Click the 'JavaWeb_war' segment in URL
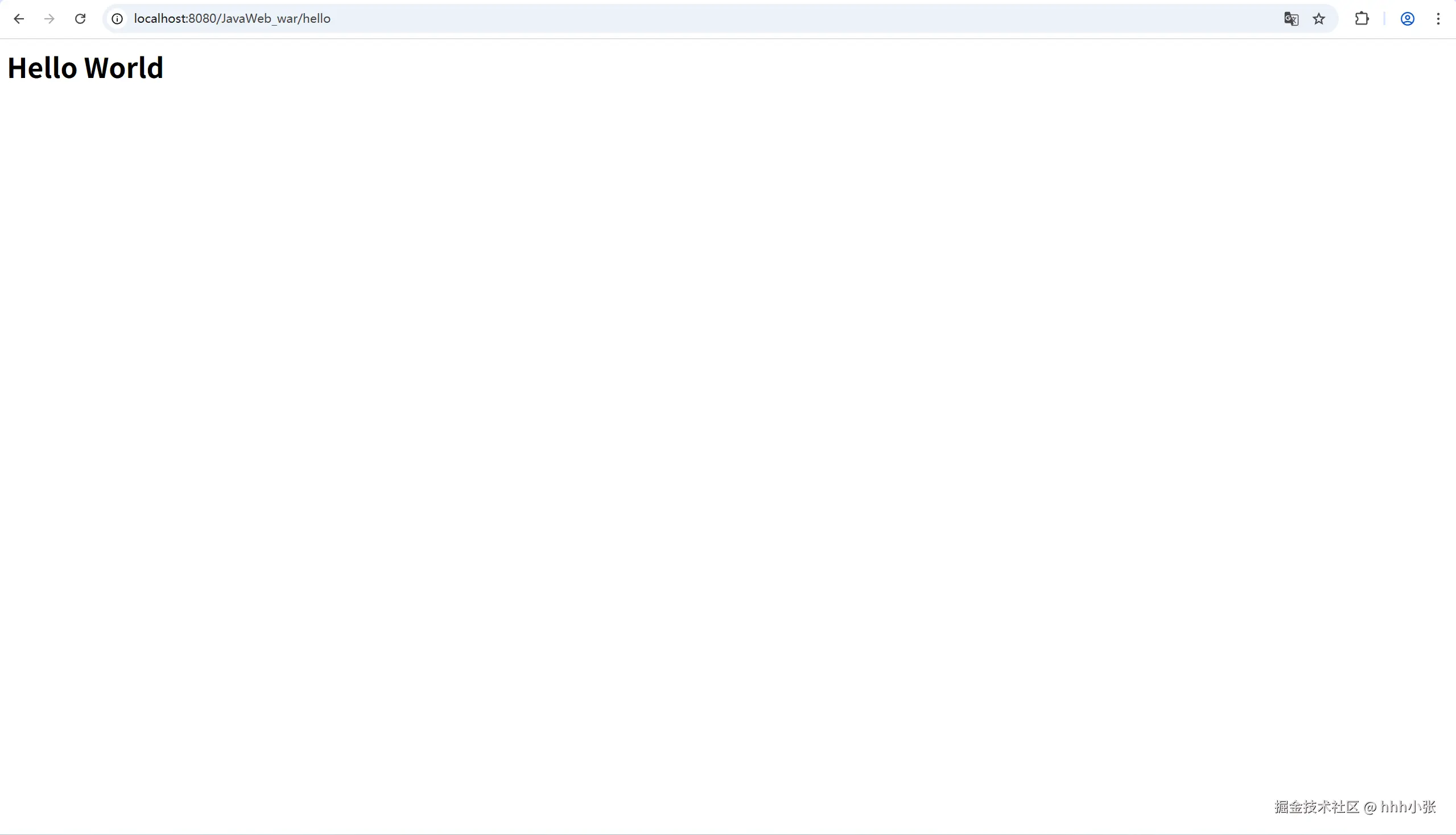This screenshot has height=835, width=1456. click(258, 19)
